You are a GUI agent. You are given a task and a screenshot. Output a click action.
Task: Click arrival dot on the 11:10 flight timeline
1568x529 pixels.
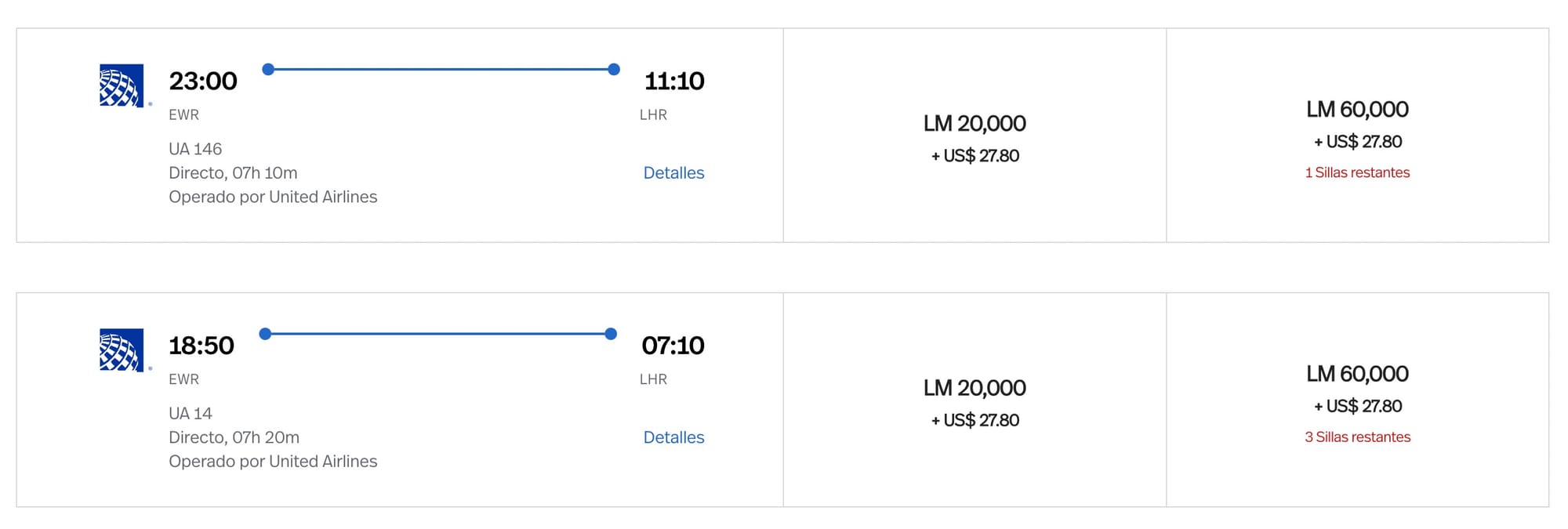[x=614, y=70]
